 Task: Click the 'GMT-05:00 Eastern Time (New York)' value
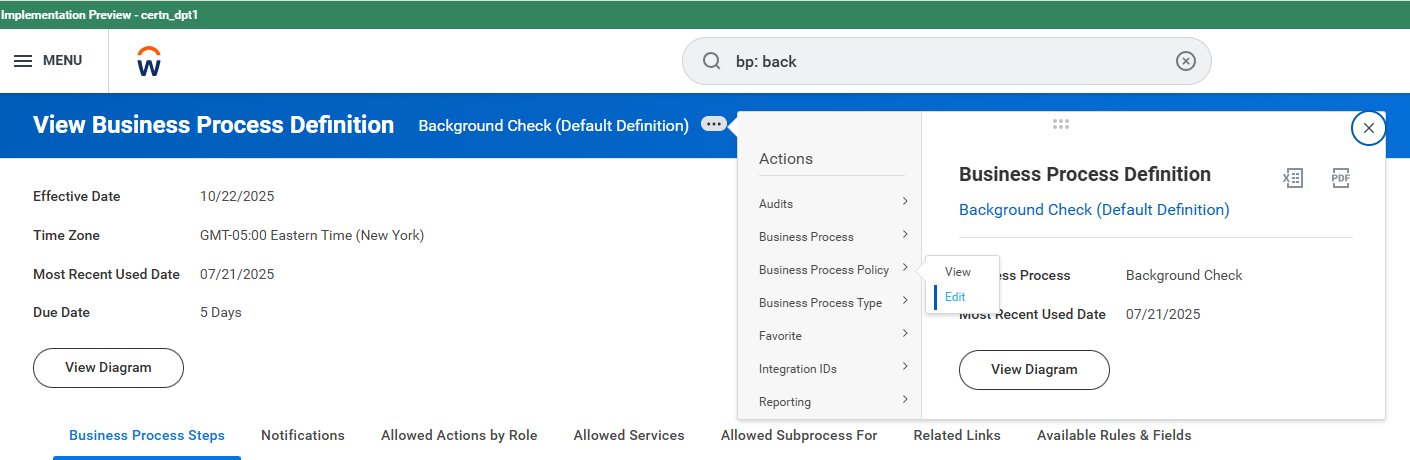[312, 236]
